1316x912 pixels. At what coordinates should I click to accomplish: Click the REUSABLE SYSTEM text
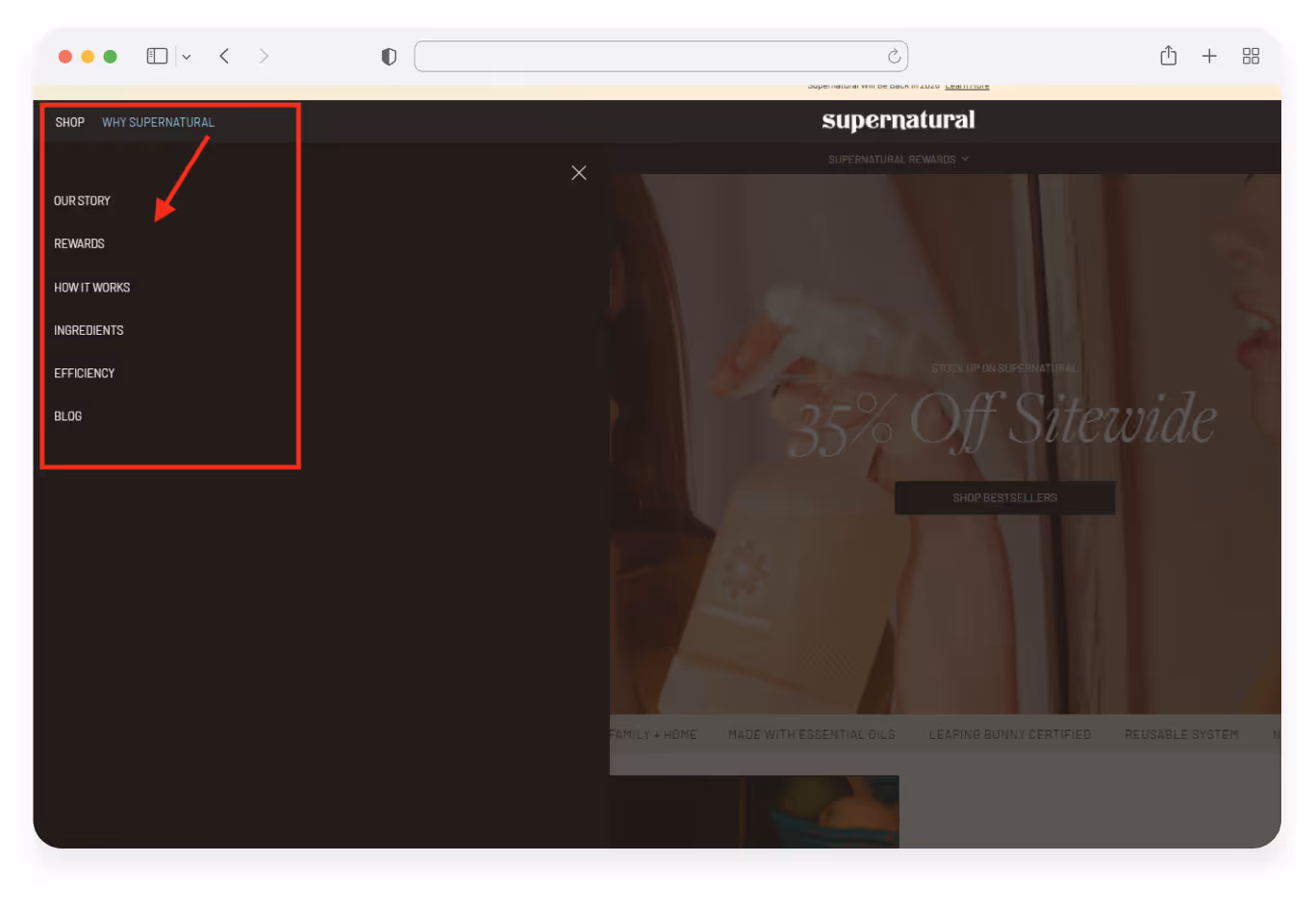point(1181,734)
